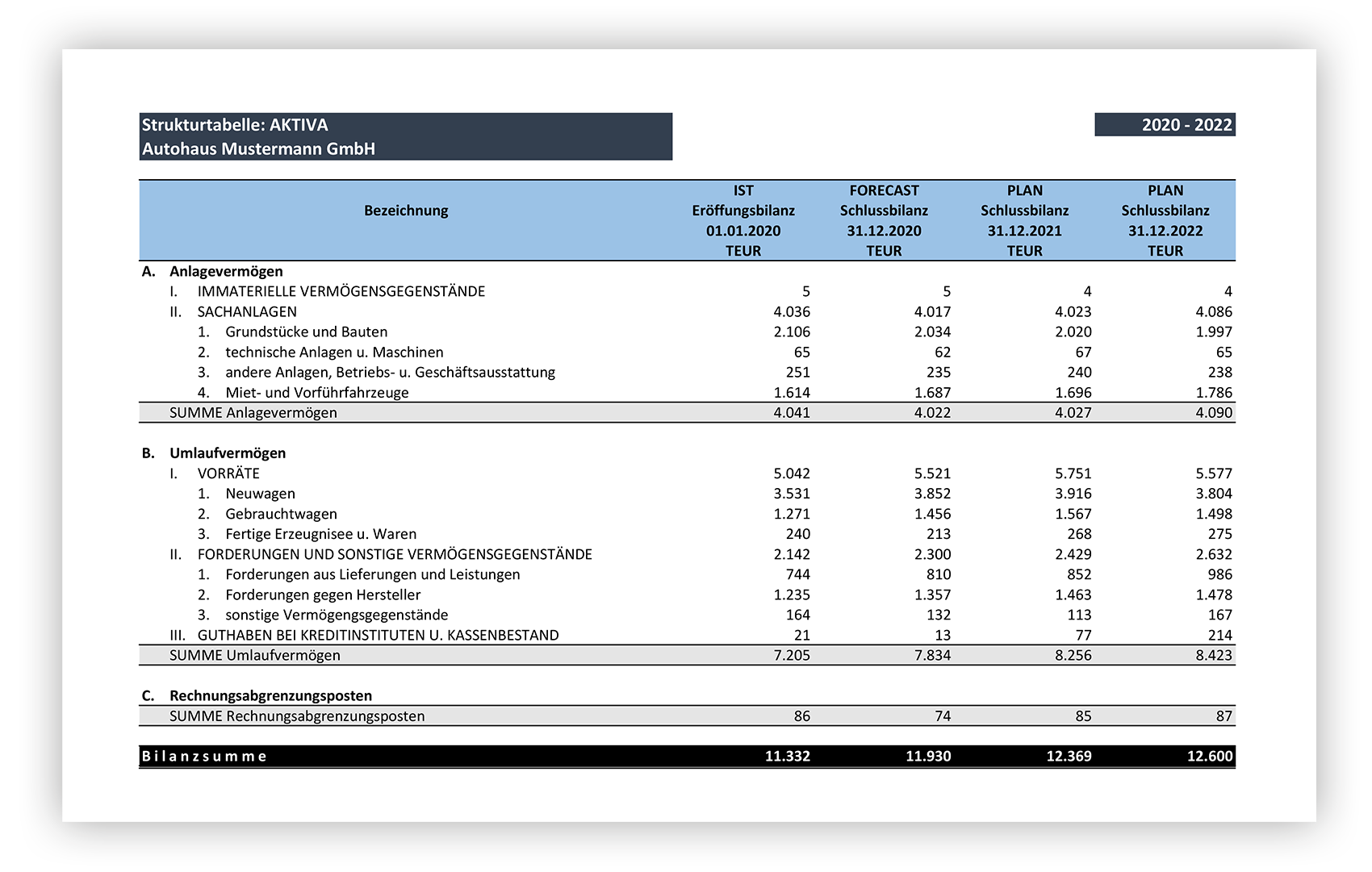
Task: Click the 'SUMME Rechnungsabgrenzungsposten' row label
Action: (296, 716)
